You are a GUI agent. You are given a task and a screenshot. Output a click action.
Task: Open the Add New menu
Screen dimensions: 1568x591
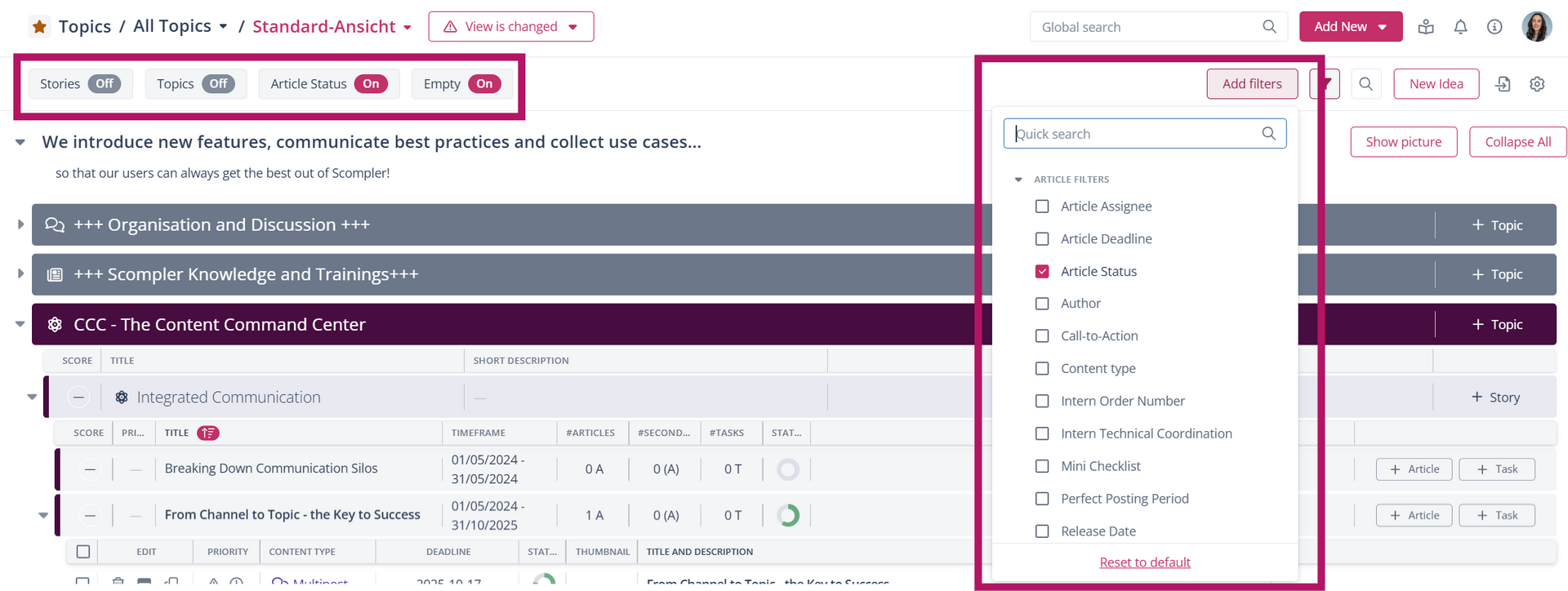tap(1350, 27)
